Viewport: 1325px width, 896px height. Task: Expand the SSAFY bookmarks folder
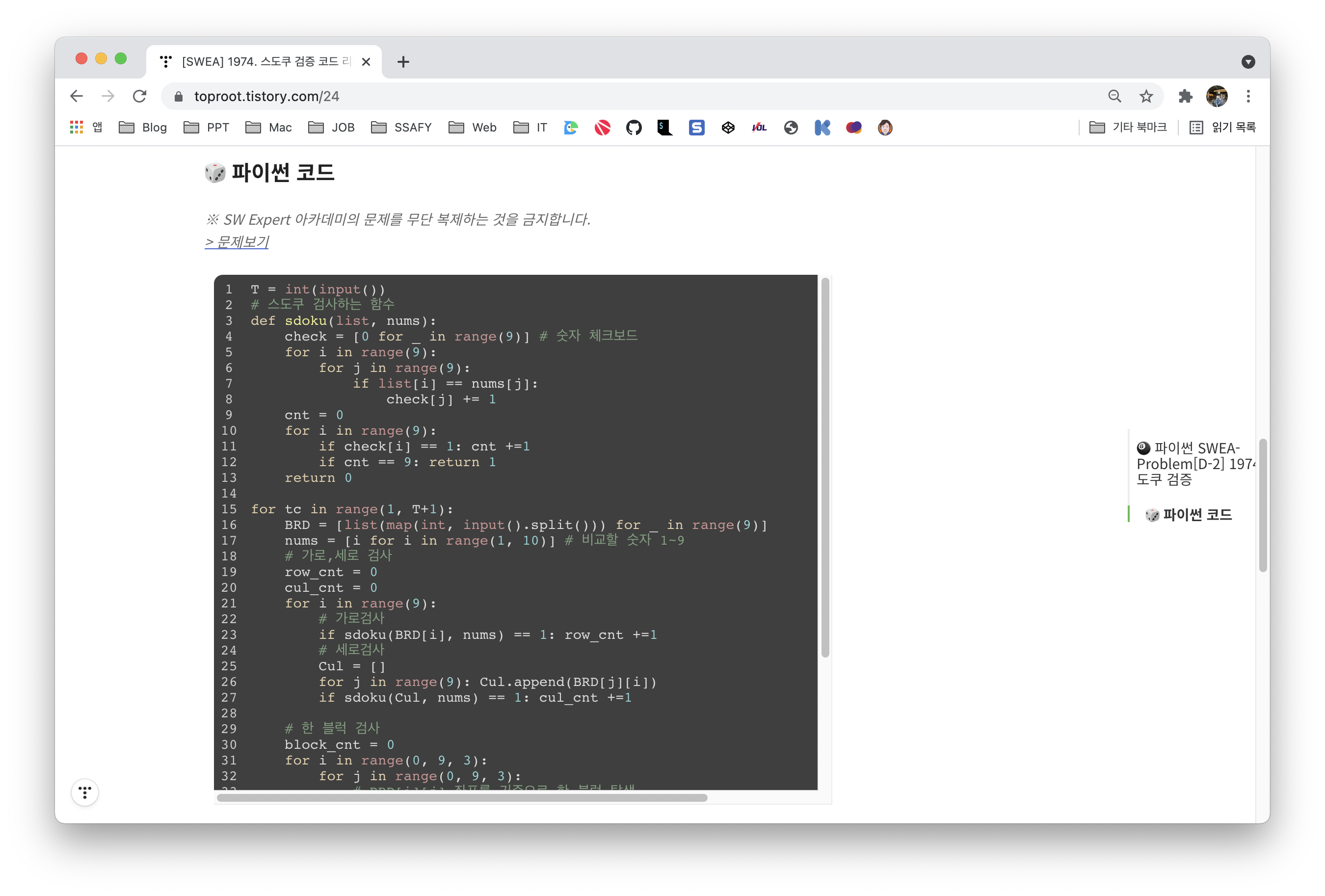pos(401,128)
